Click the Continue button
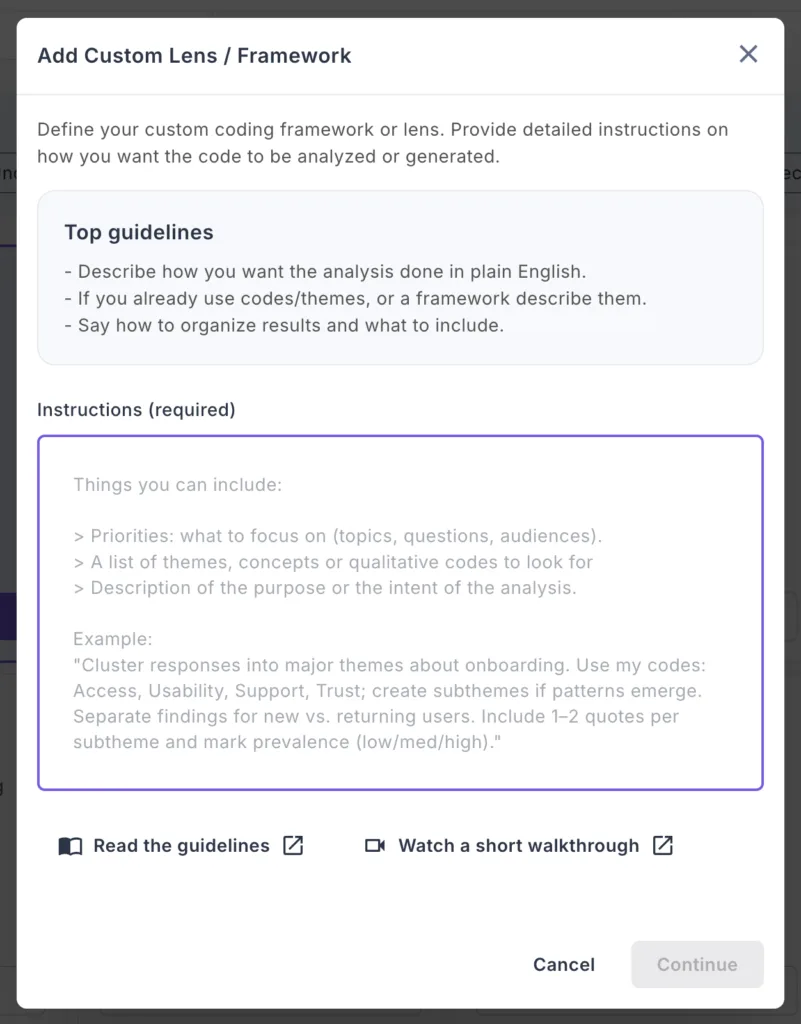The width and height of the screenshot is (801, 1024). click(697, 964)
